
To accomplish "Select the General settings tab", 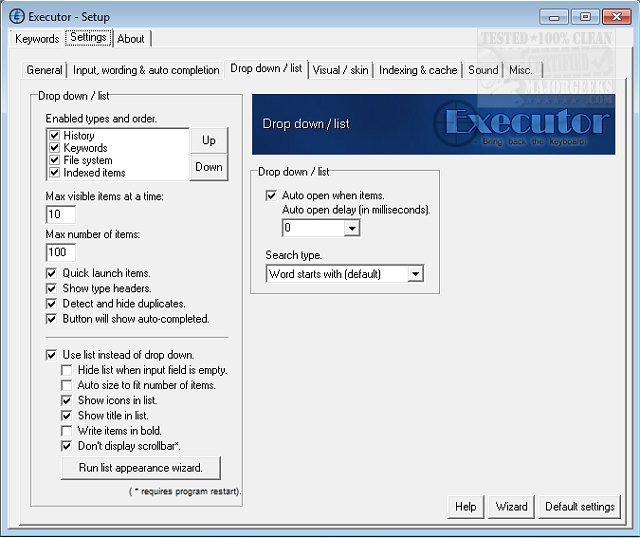I will [x=44, y=70].
